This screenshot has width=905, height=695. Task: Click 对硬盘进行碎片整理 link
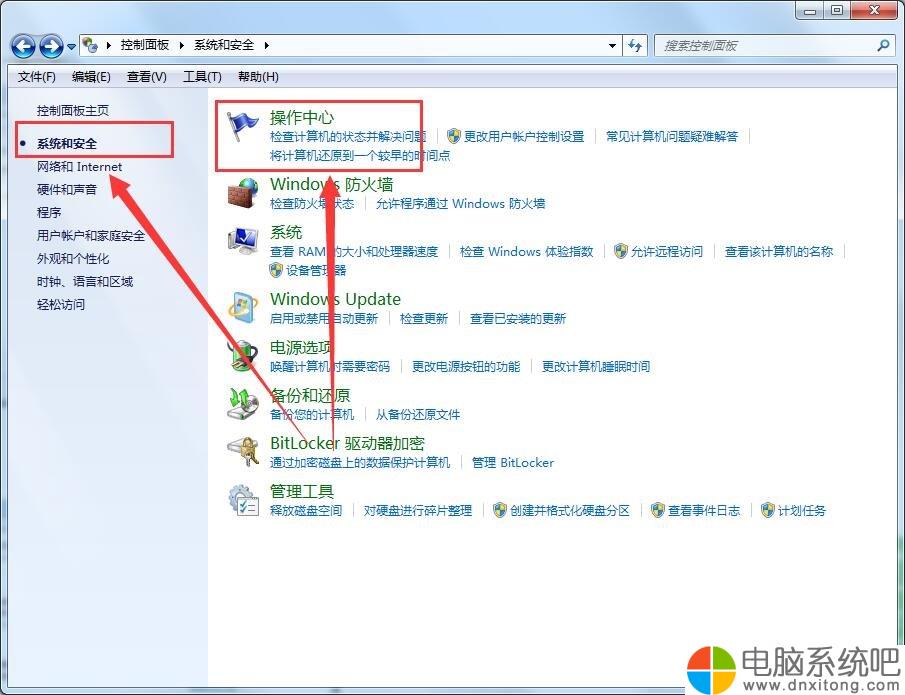(x=417, y=511)
